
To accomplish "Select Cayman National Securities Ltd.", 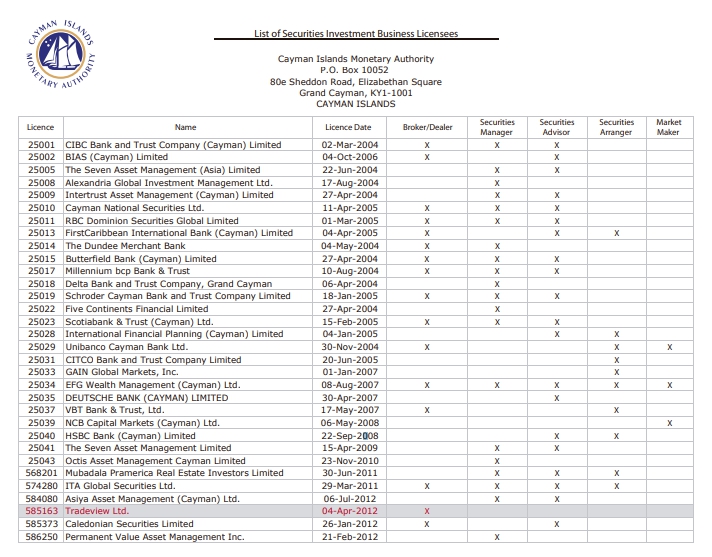I will pos(135,208).
